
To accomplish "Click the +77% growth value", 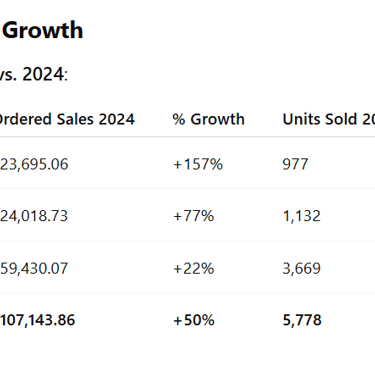I will click(193, 216).
